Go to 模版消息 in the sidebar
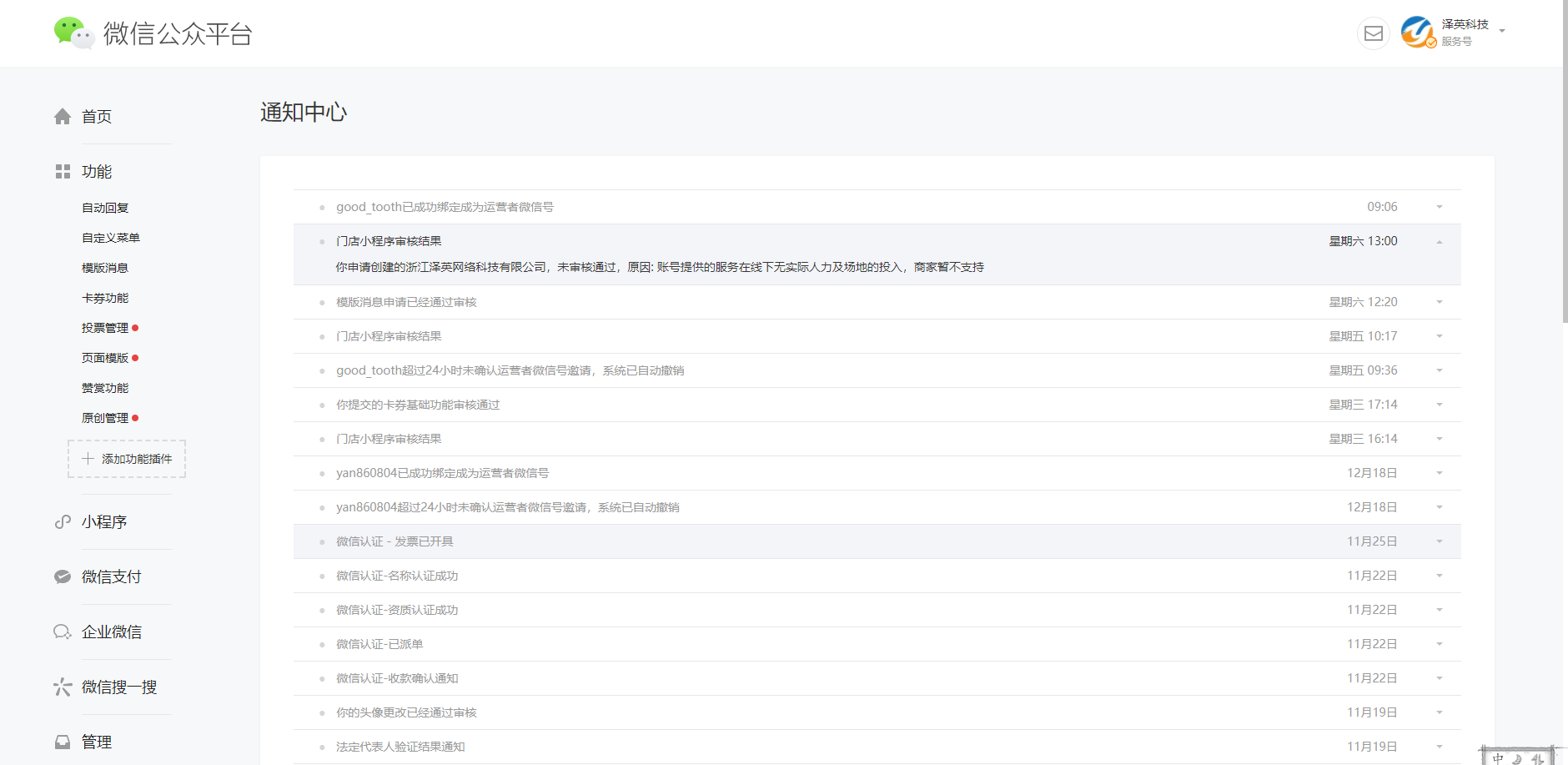 105,268
